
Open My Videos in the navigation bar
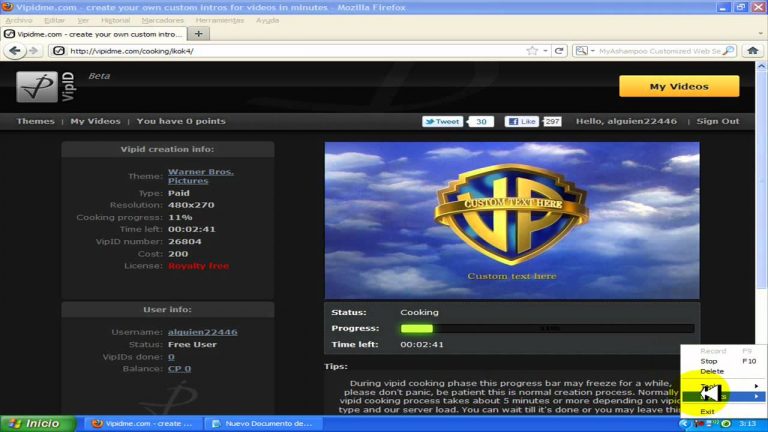coord(95,121)
